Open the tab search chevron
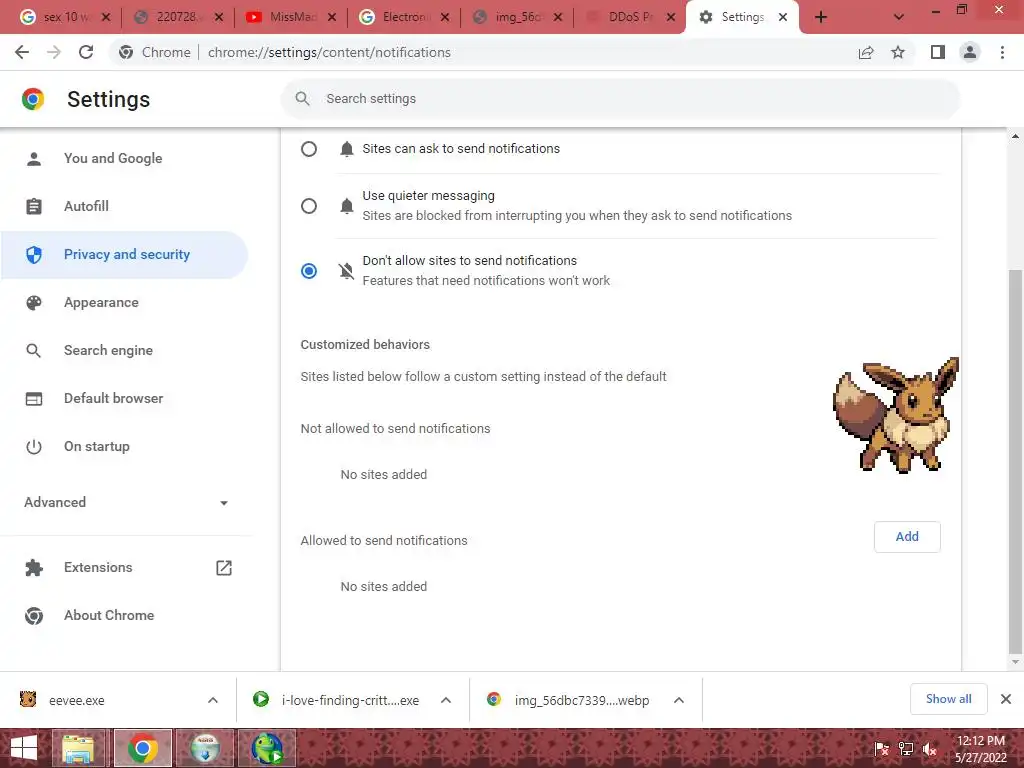The height and width of the screenshot is (768, 1024). coord(899,18)
